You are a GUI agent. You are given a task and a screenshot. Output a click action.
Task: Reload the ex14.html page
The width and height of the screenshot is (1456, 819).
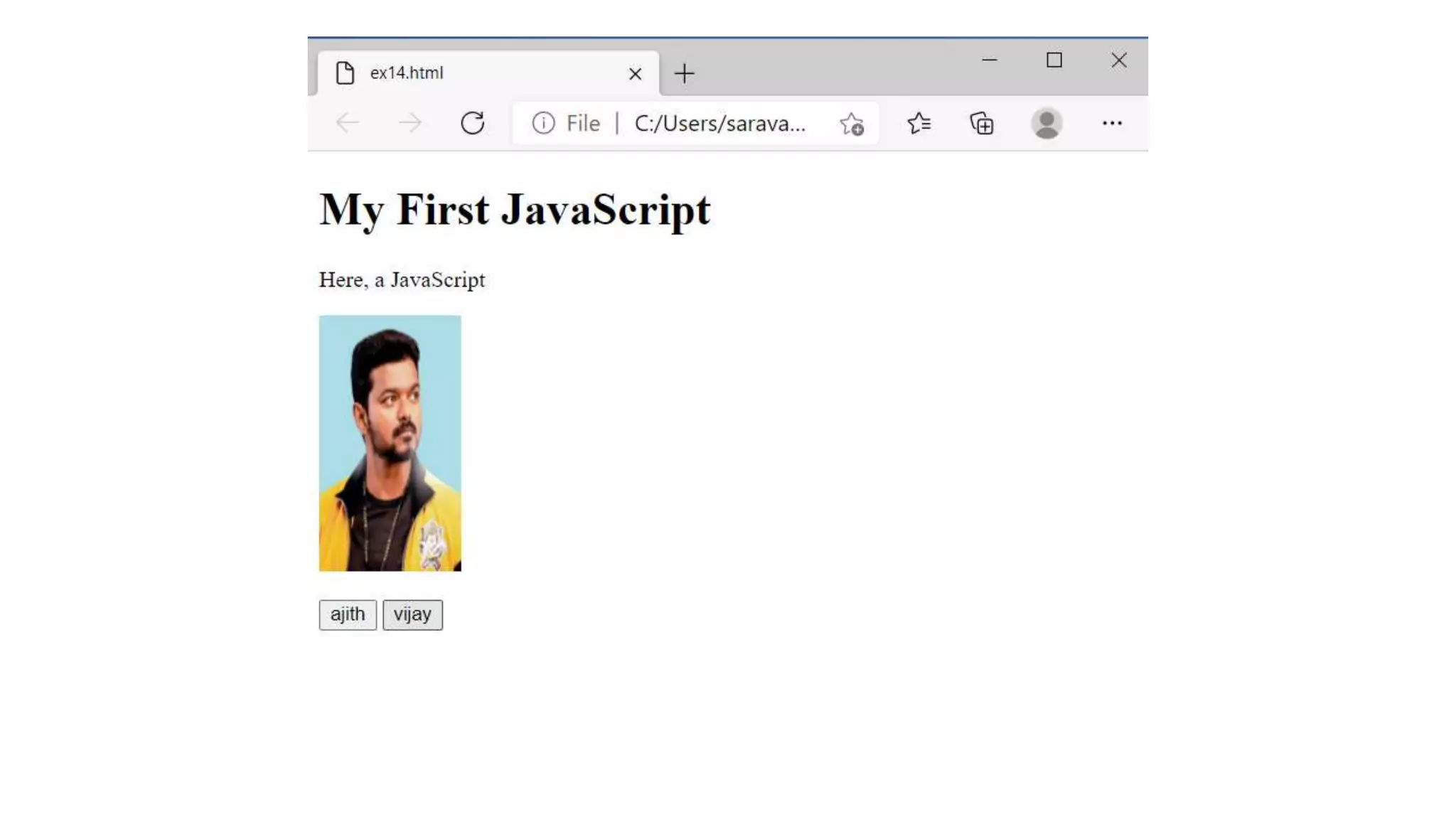pos(472,123)
